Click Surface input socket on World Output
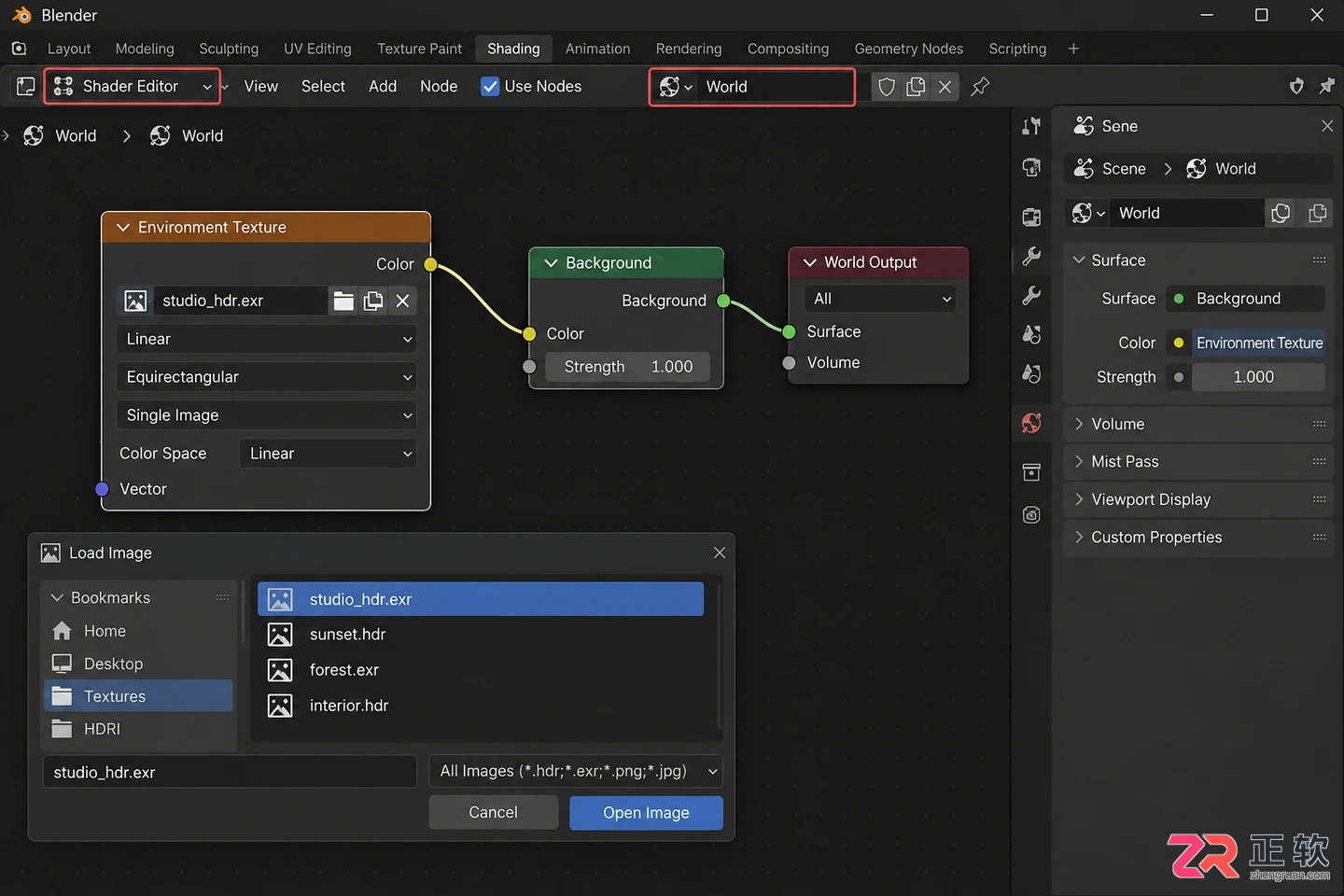Screen dimensions: 1344x896 [x=789, y=331]
